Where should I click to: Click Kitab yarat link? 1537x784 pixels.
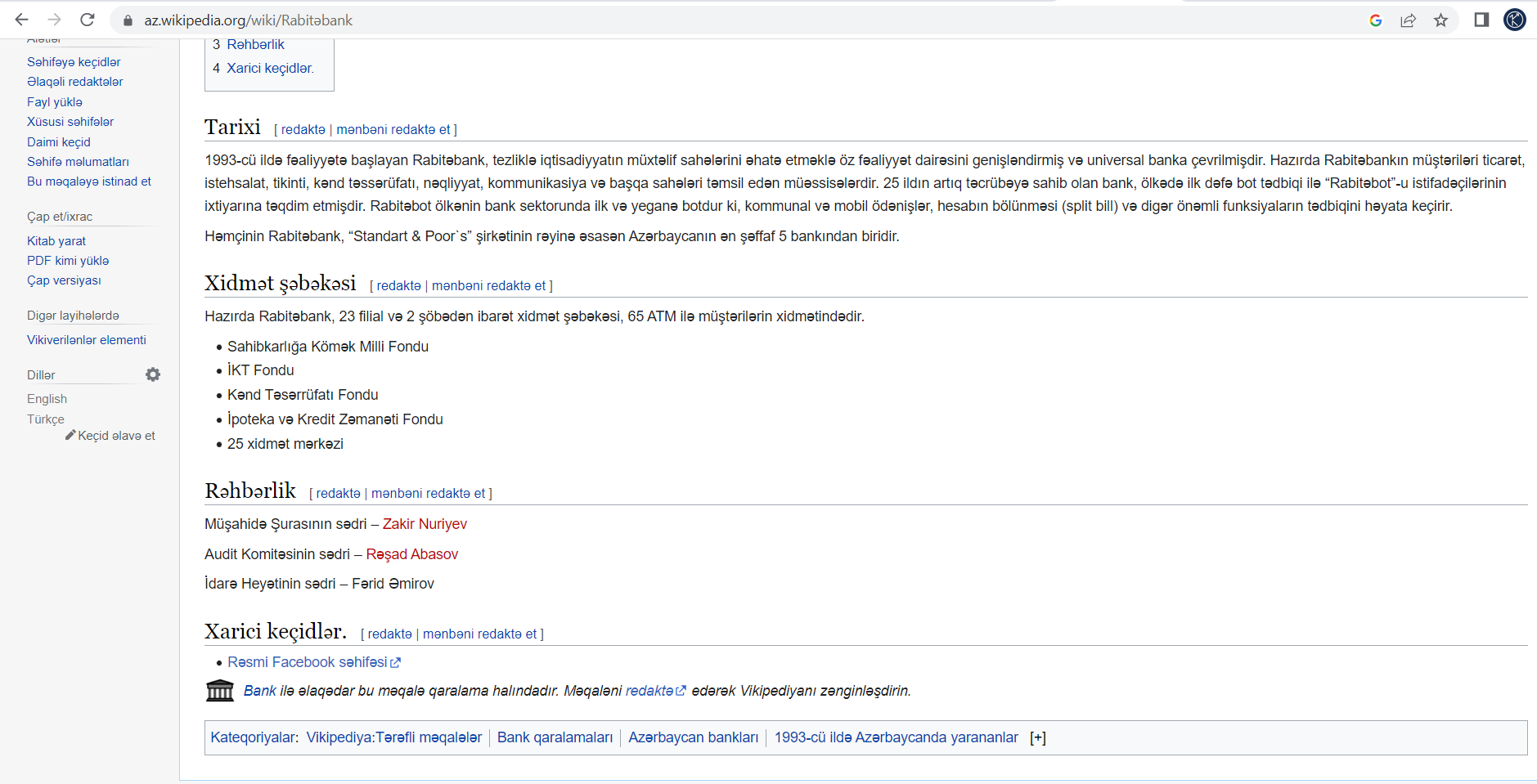(x=56, y=241)
